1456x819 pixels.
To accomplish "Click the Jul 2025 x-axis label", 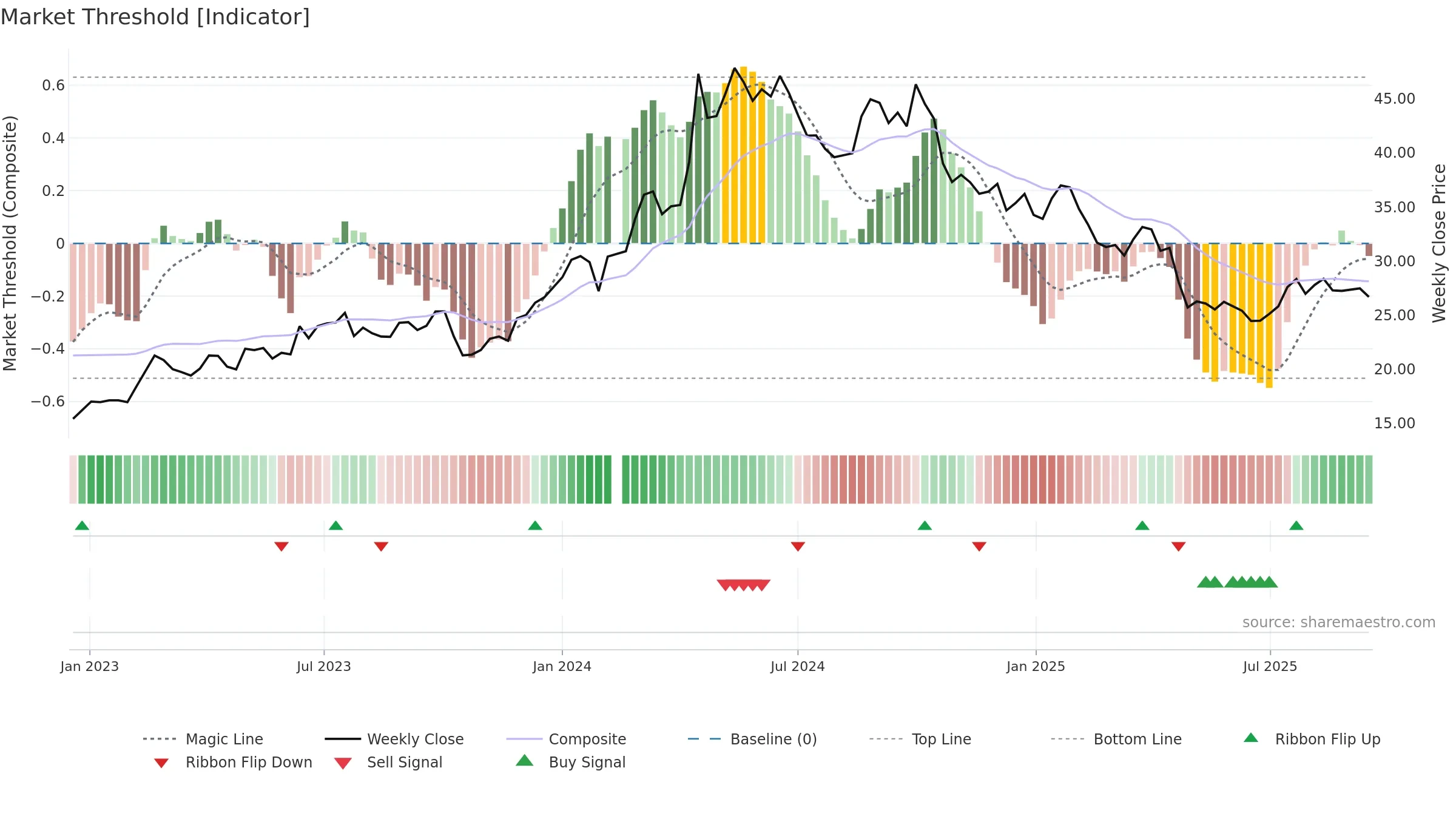I will tap(1270, 666).
